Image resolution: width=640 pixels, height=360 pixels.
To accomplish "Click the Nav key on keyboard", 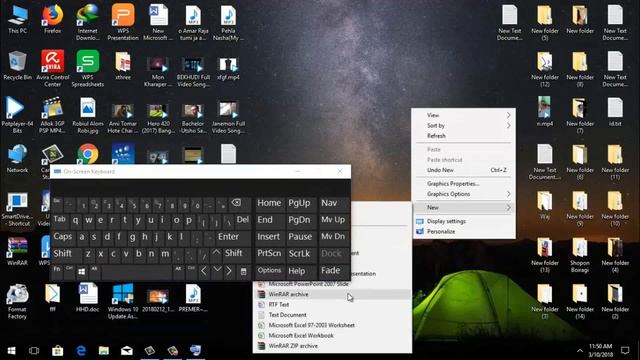I will 333,203.
